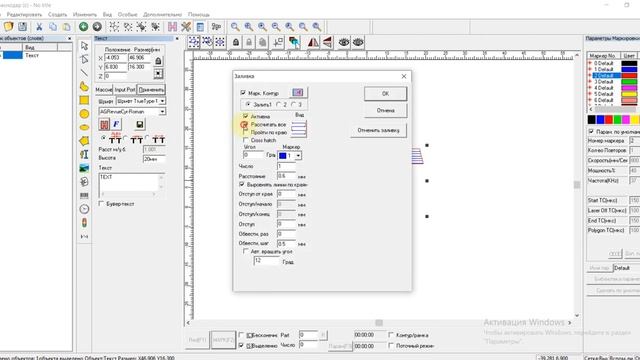Image resolution: width=640 pixels, height=360 pixels.
Task: Open the Создать menu
Action: 58,14
